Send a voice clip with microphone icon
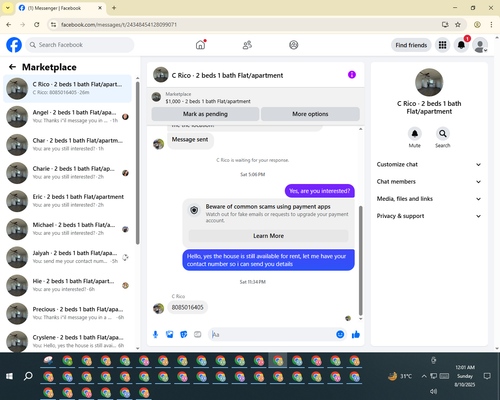 [155, 334]
